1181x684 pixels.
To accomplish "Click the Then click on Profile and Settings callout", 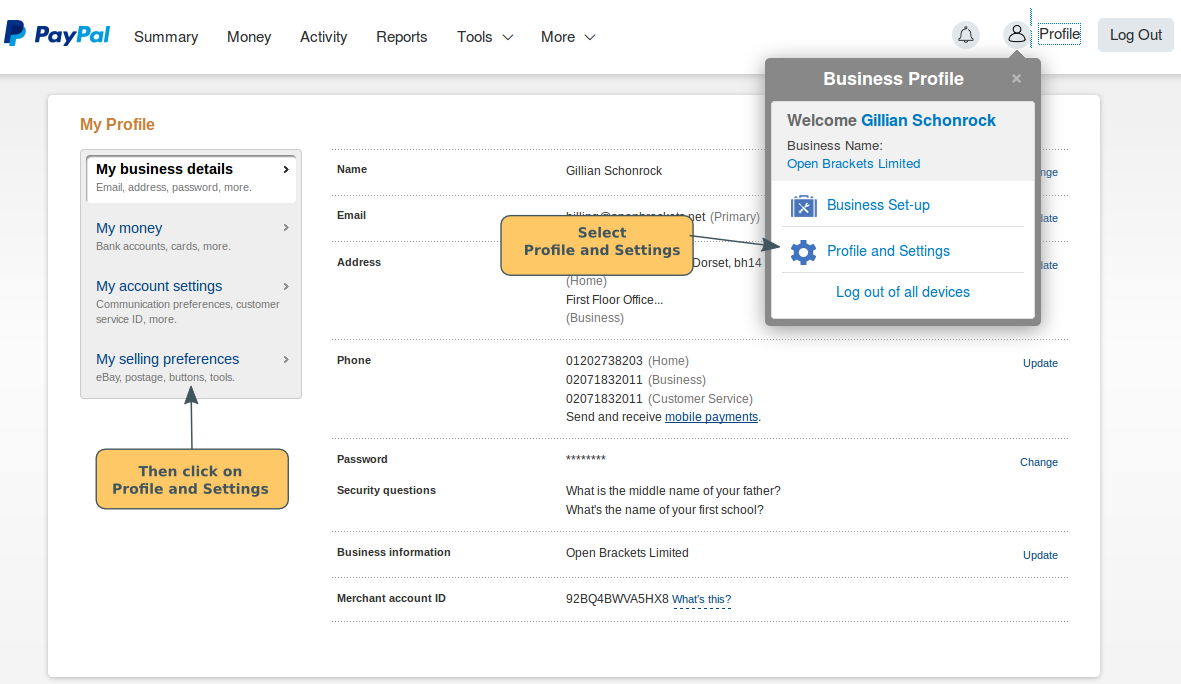I will [192, 478].
